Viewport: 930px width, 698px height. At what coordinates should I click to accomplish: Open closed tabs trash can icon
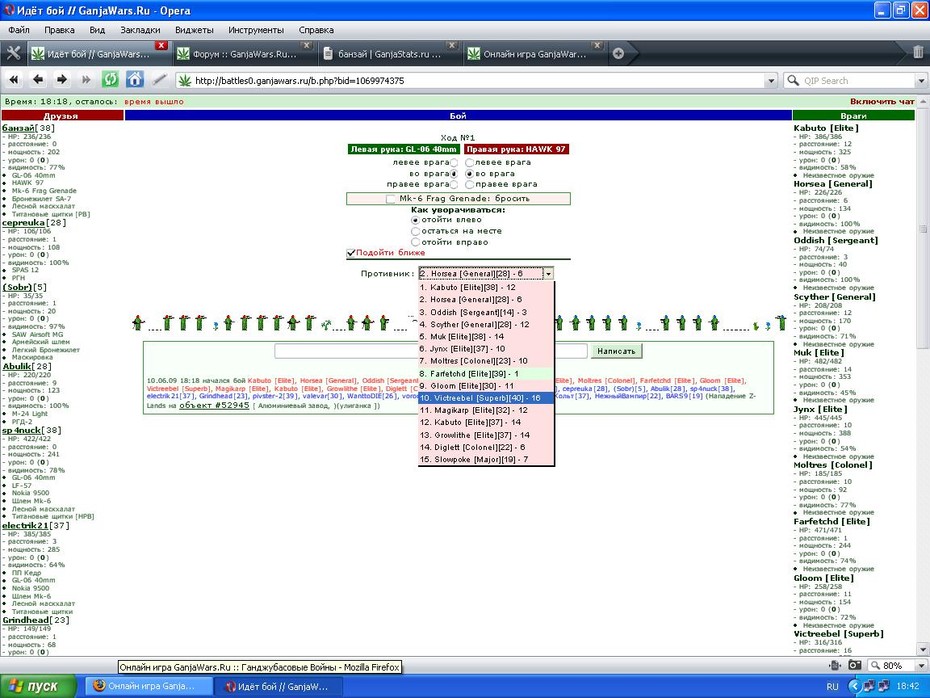click(918, 53)
